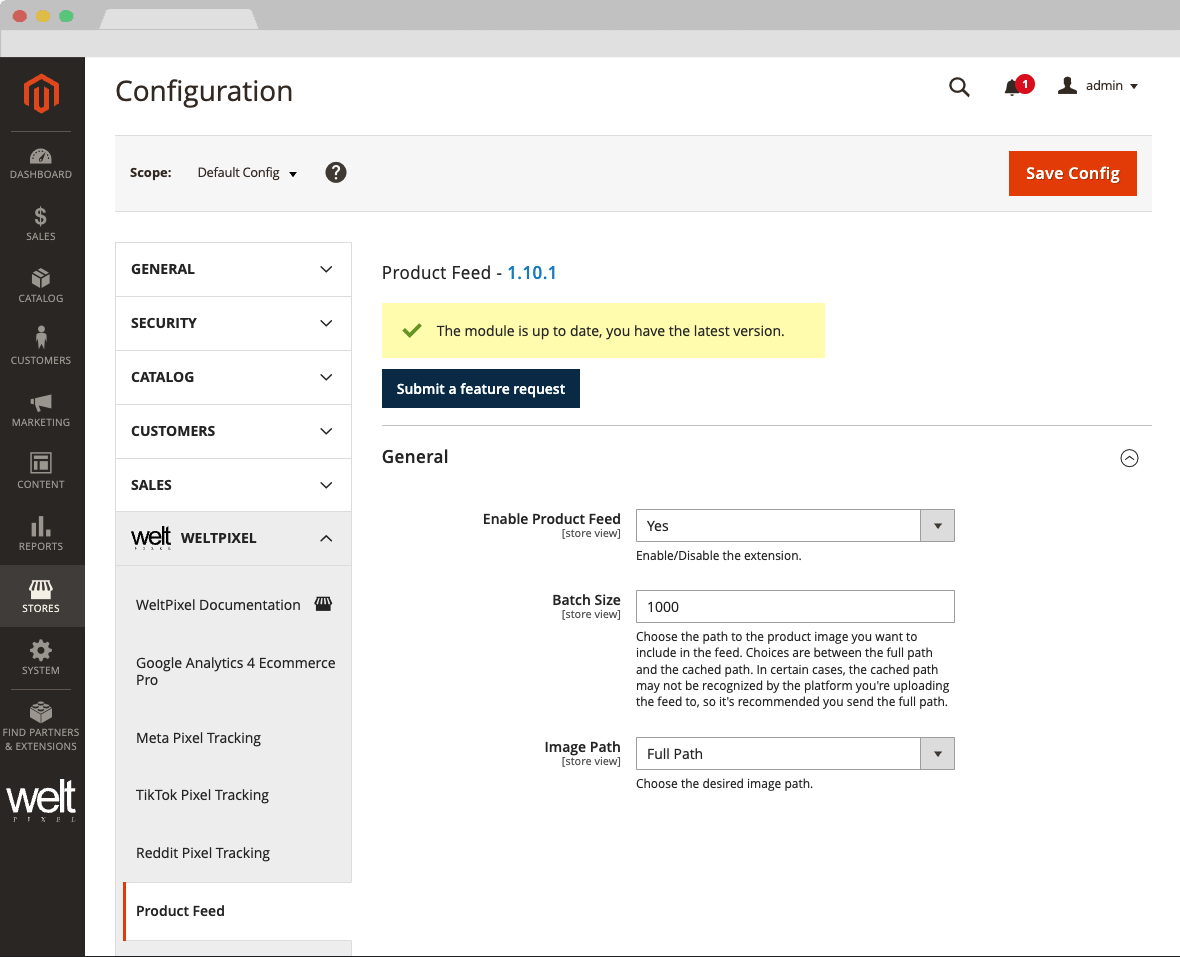This screenshot has width=1180, height=957.
Task: Collapse the General section toggle
Action: pyautogui.click(x=1129, y=458)
